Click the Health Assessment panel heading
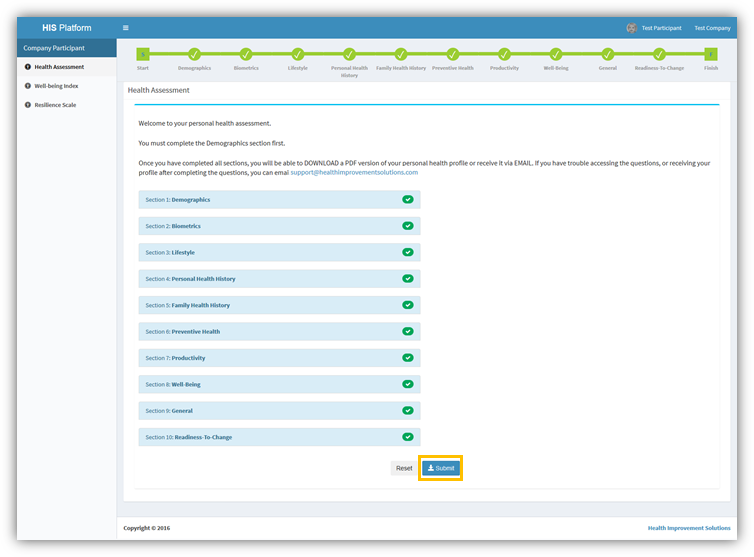 click(x=158, y=90)
